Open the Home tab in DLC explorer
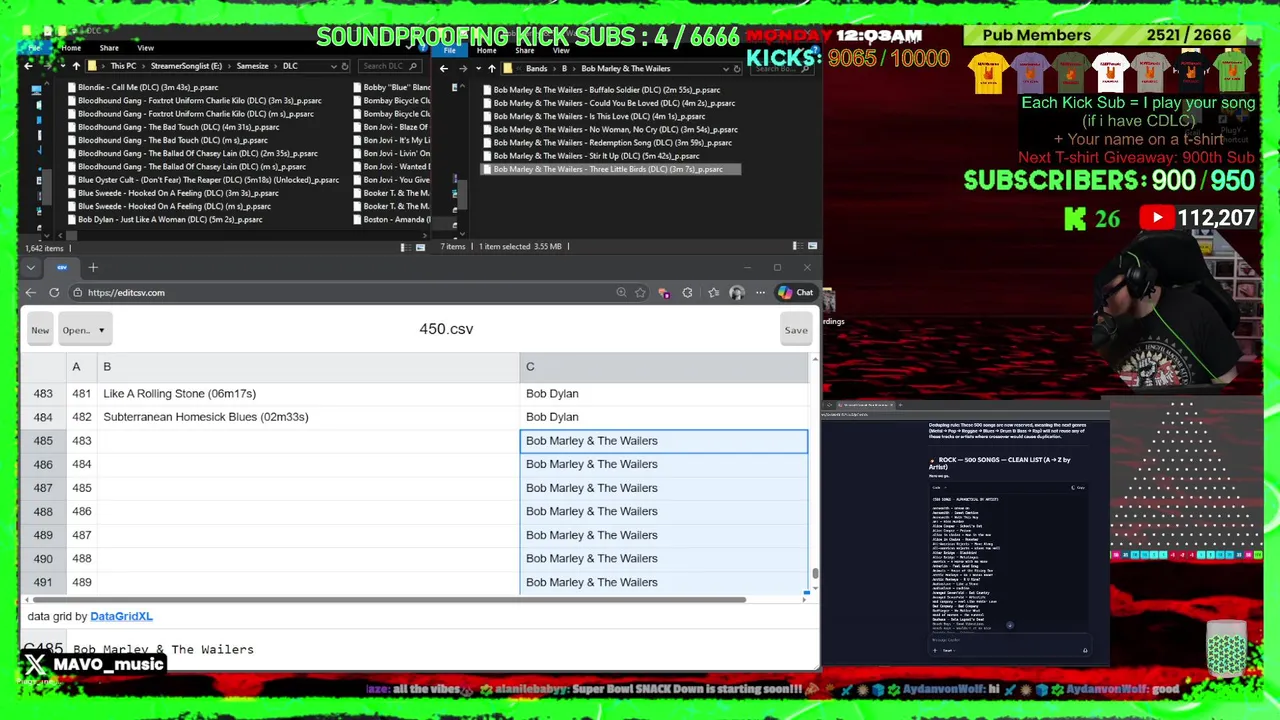Viewport: 1280px width, 720px height. coord(71,48)
